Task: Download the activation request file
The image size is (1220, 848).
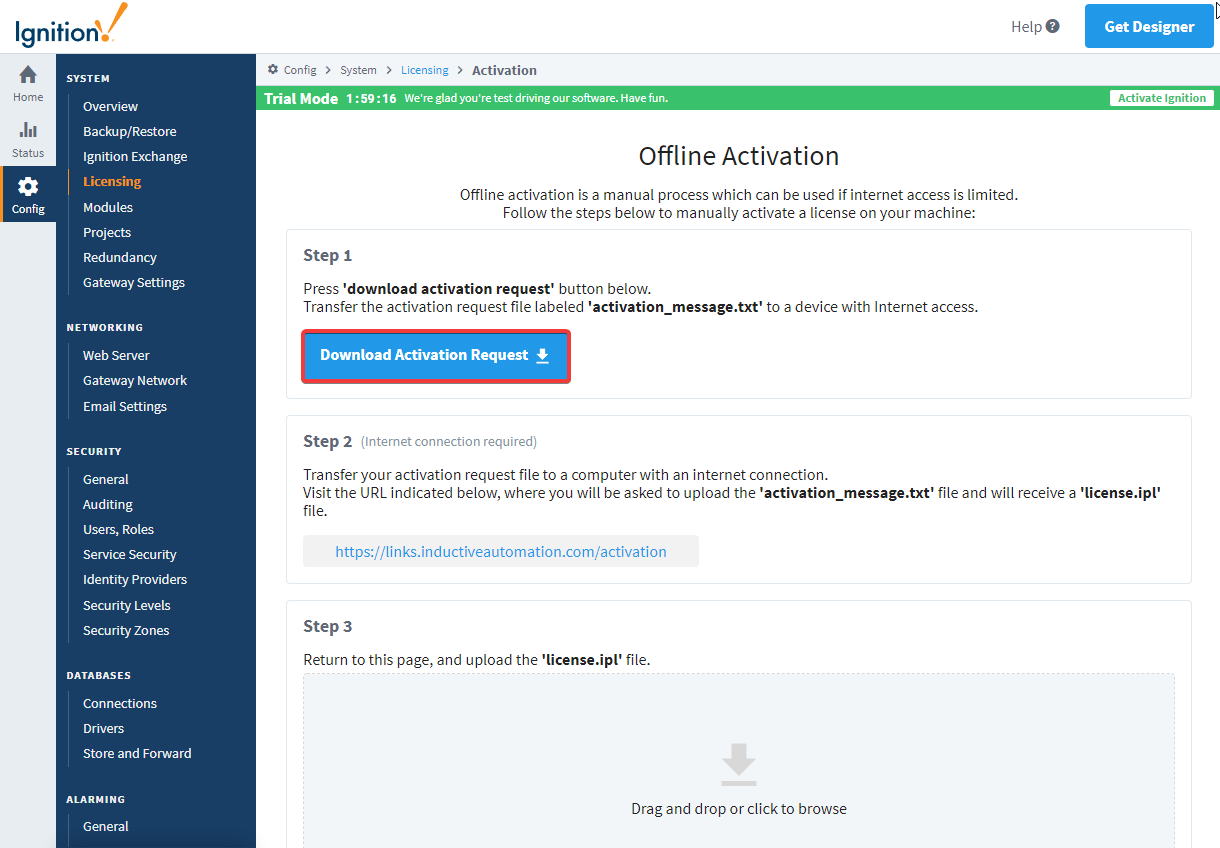Action: (435, 356)
